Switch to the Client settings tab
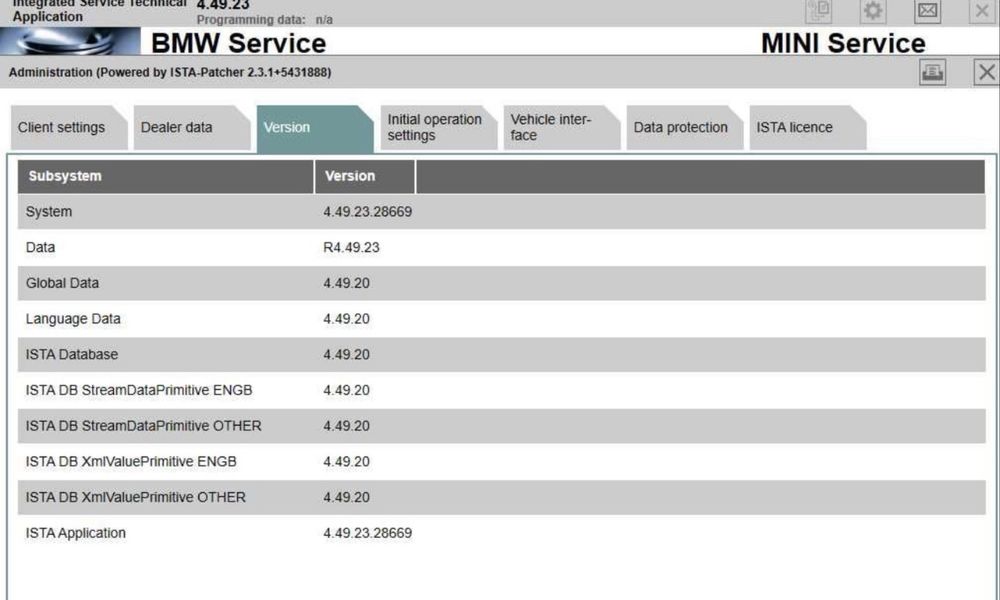1000x600 pixels. click(x=69, y=128)
